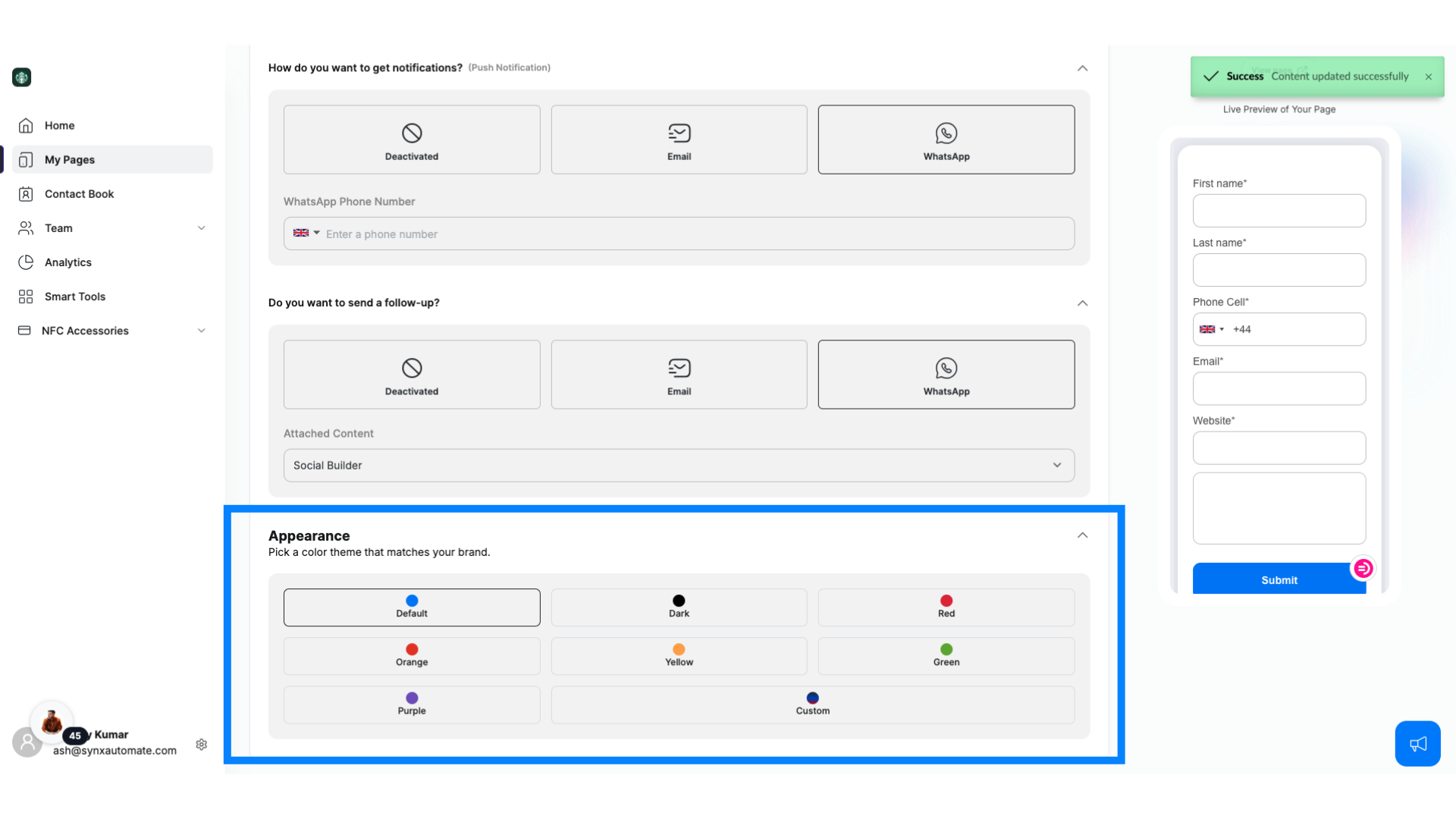Select the Dark color theme
This screenshot has height=819, width=1456.
(x=679, y=606)
